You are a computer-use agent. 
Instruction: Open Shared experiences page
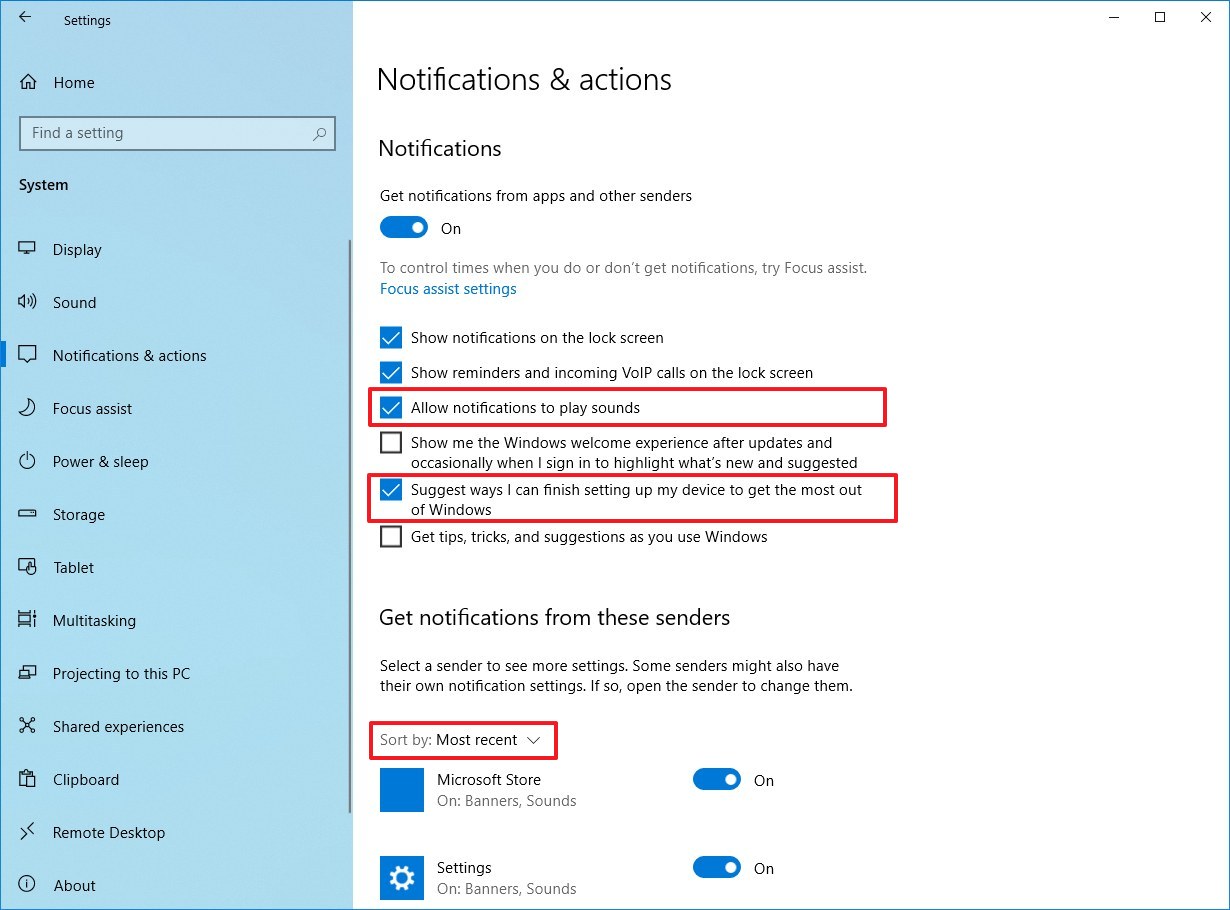click(118, 727)
